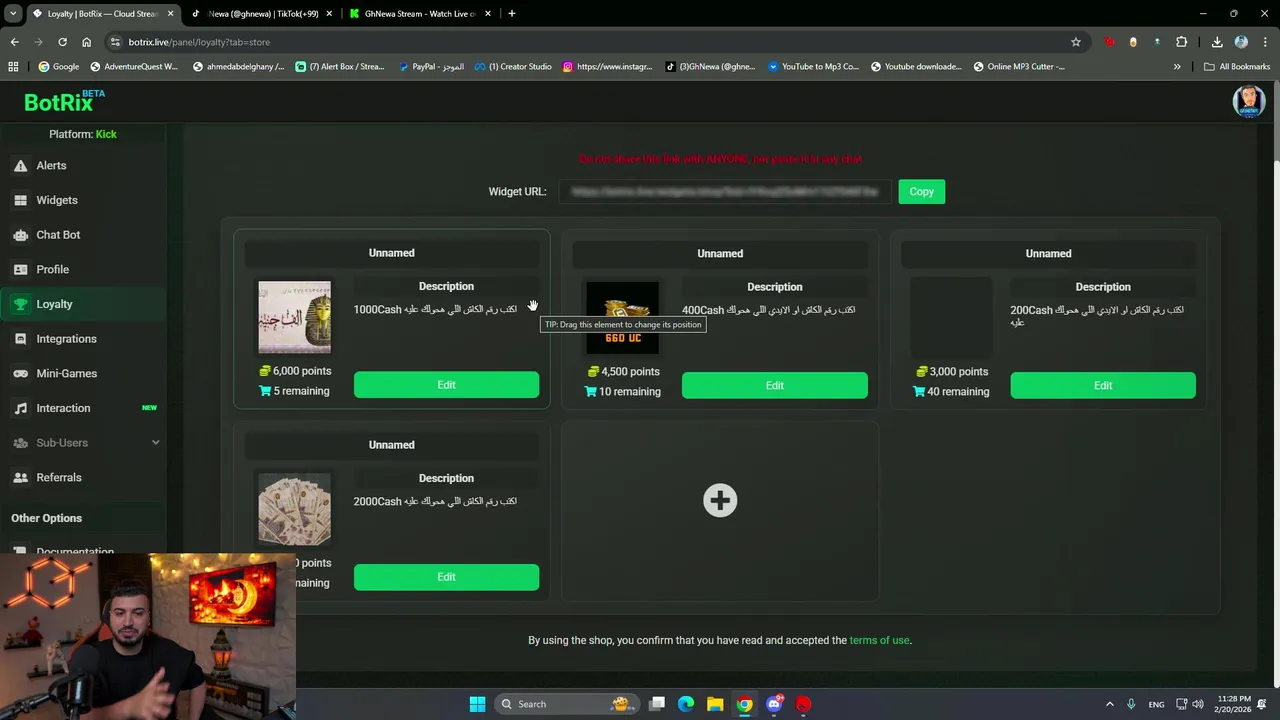
Task: Open the Windows Start menu
Action: 477,704
